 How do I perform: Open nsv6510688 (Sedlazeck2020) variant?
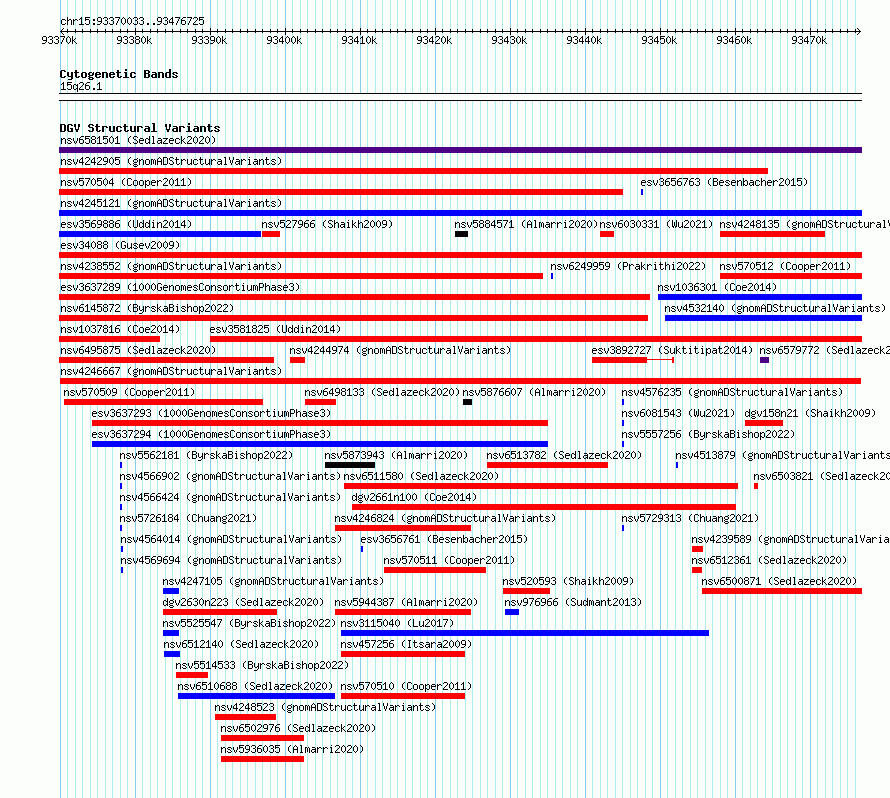(x=255, y=686)
